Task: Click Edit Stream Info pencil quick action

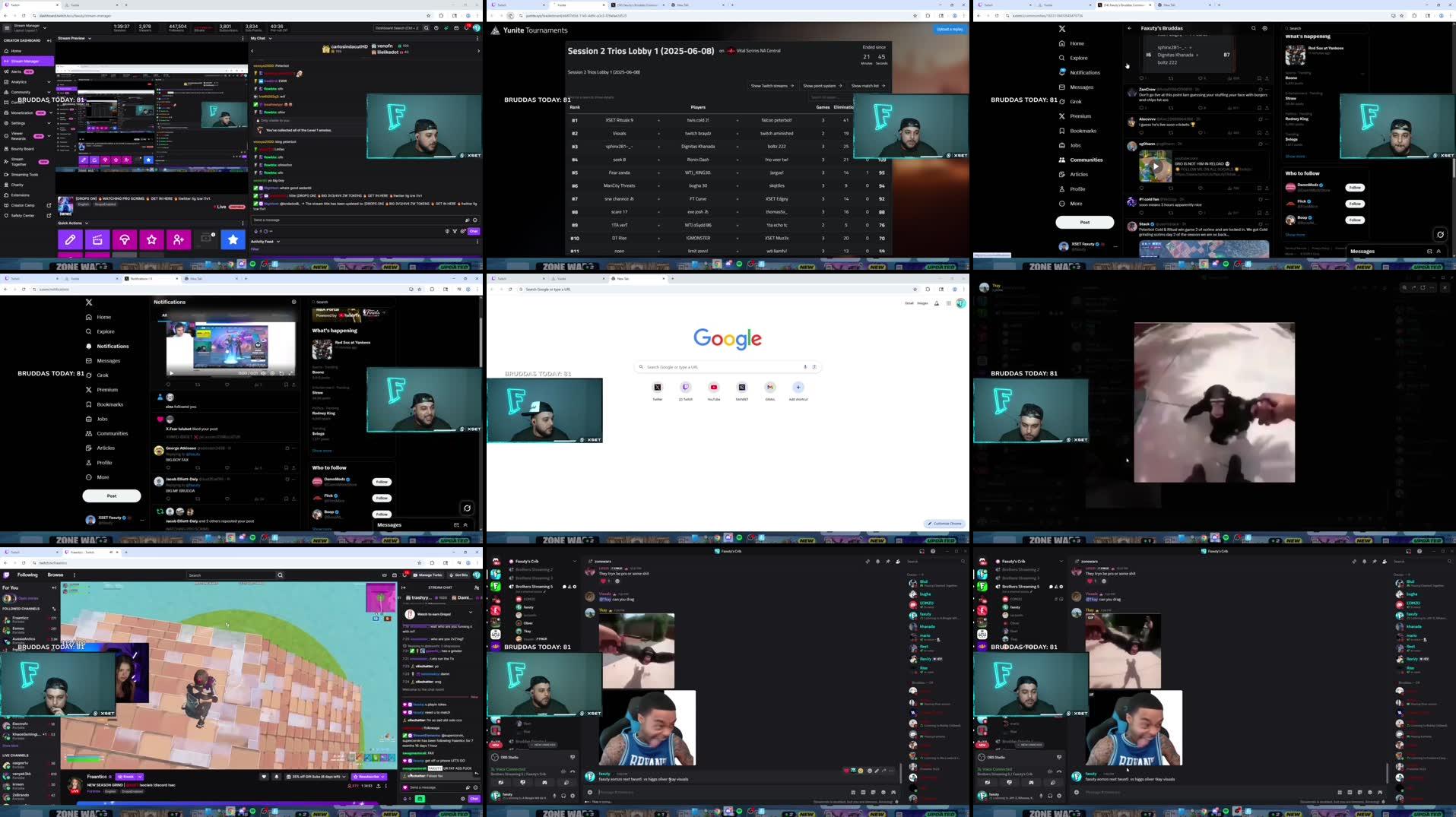Action: click(x=70, y=239)
